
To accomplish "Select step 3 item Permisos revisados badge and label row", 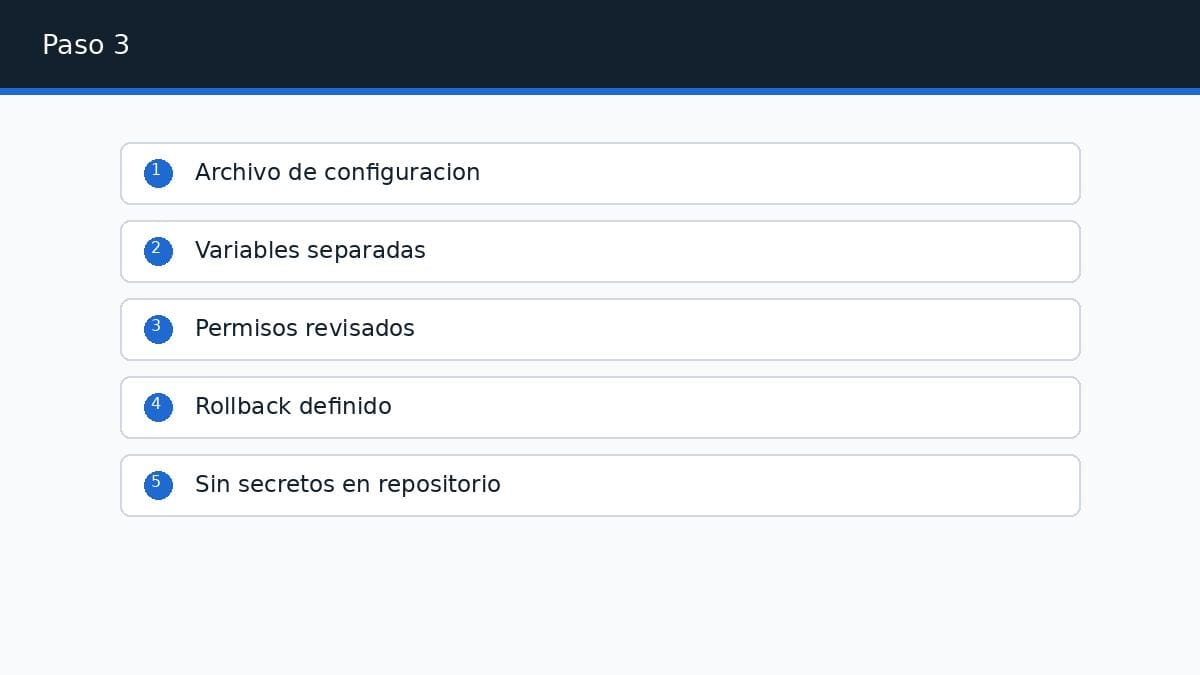I will coord(600,329).
